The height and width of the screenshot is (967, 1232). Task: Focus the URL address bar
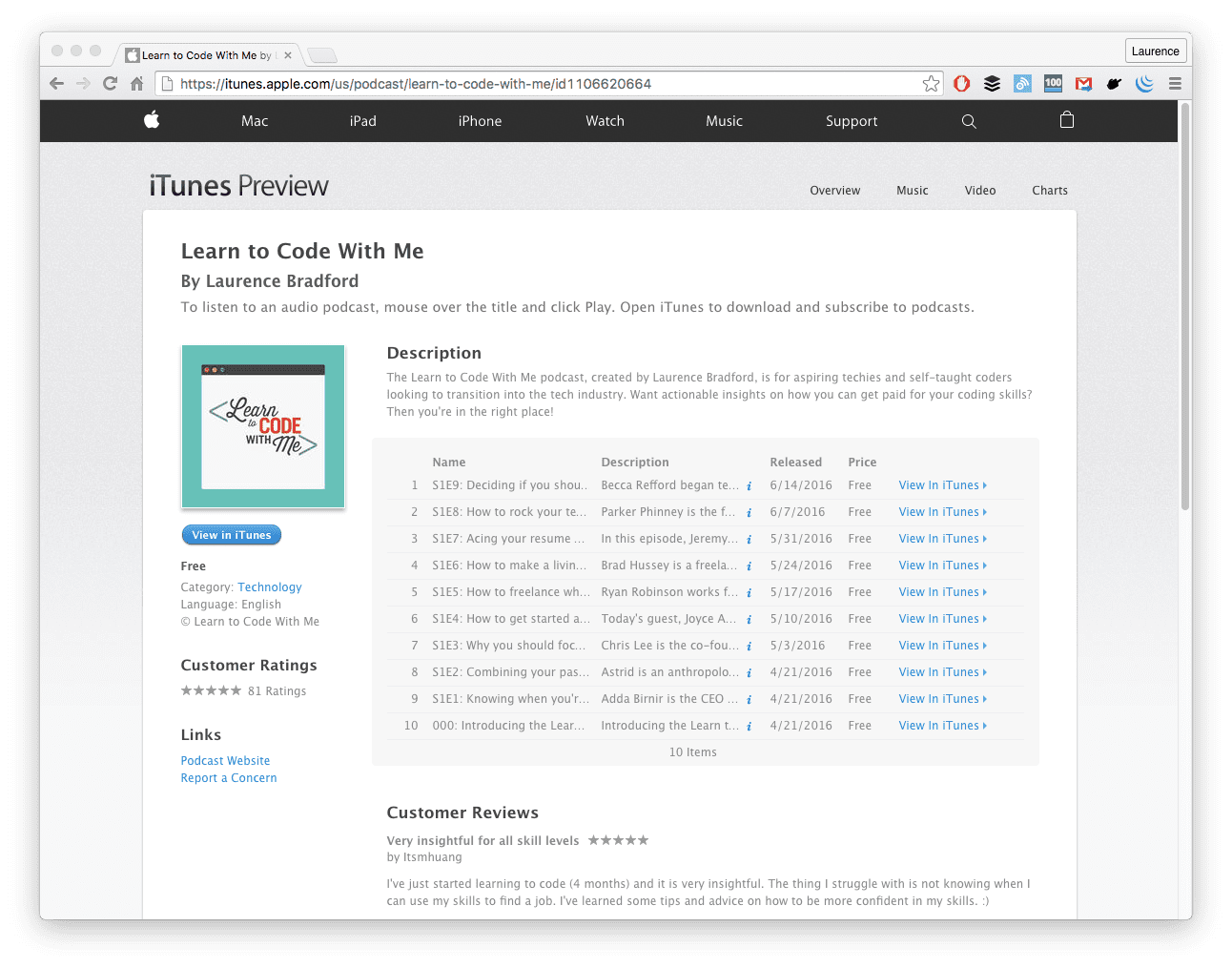coord(548,84)
